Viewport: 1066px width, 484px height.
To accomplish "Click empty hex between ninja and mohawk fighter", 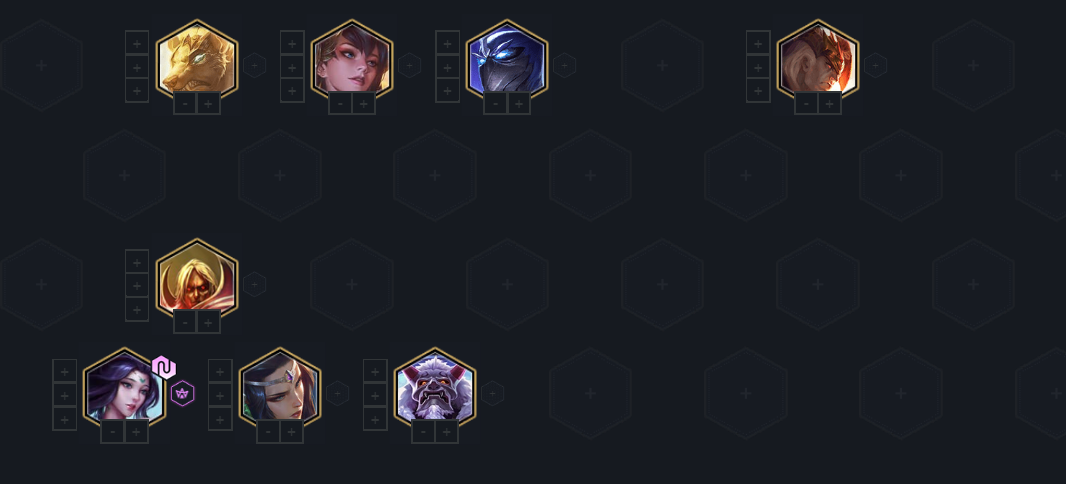I will pos(662,65).
